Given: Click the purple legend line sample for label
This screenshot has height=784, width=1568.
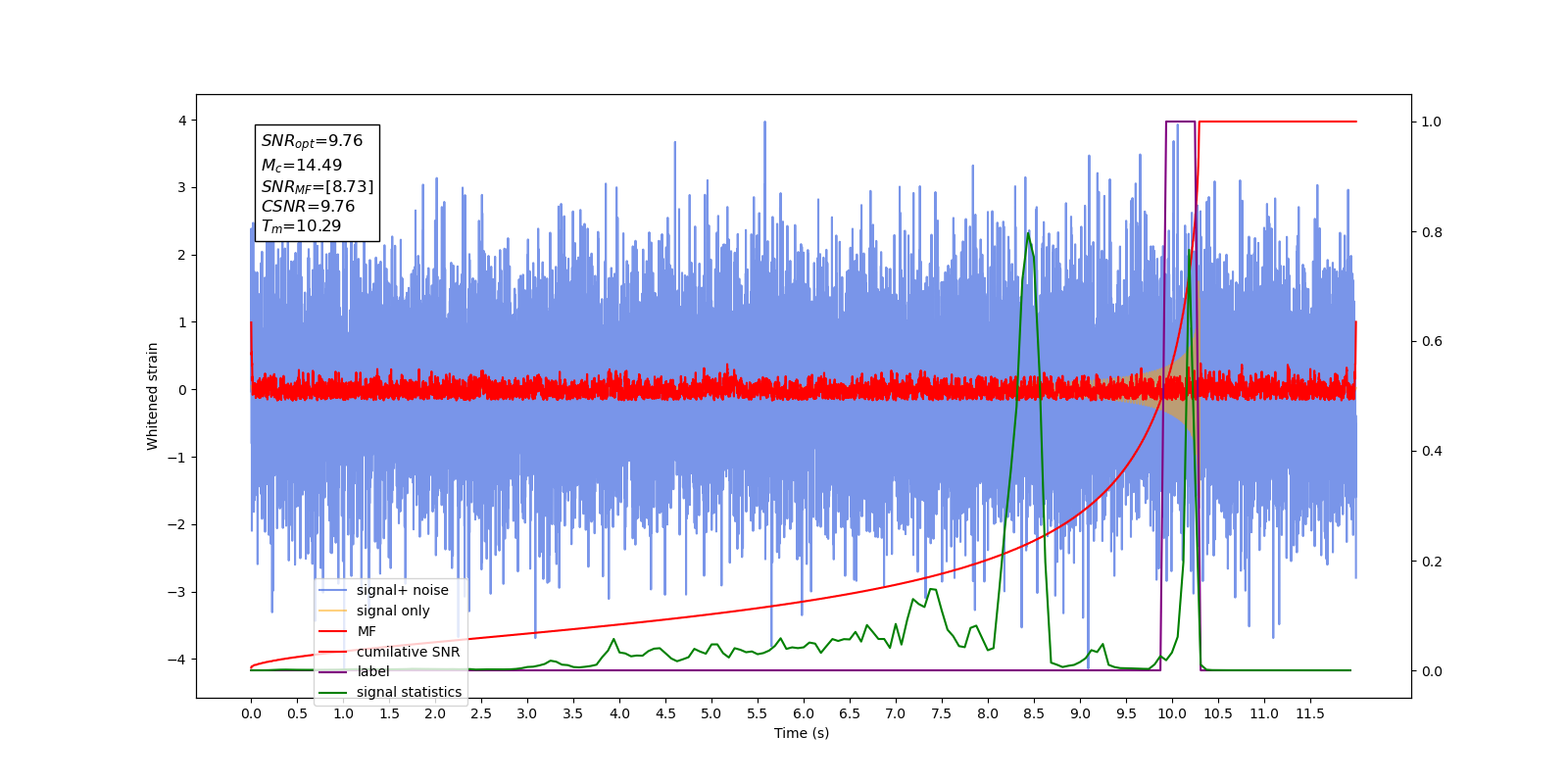Looking at the screenshot, I should click(x=333, y=671).
